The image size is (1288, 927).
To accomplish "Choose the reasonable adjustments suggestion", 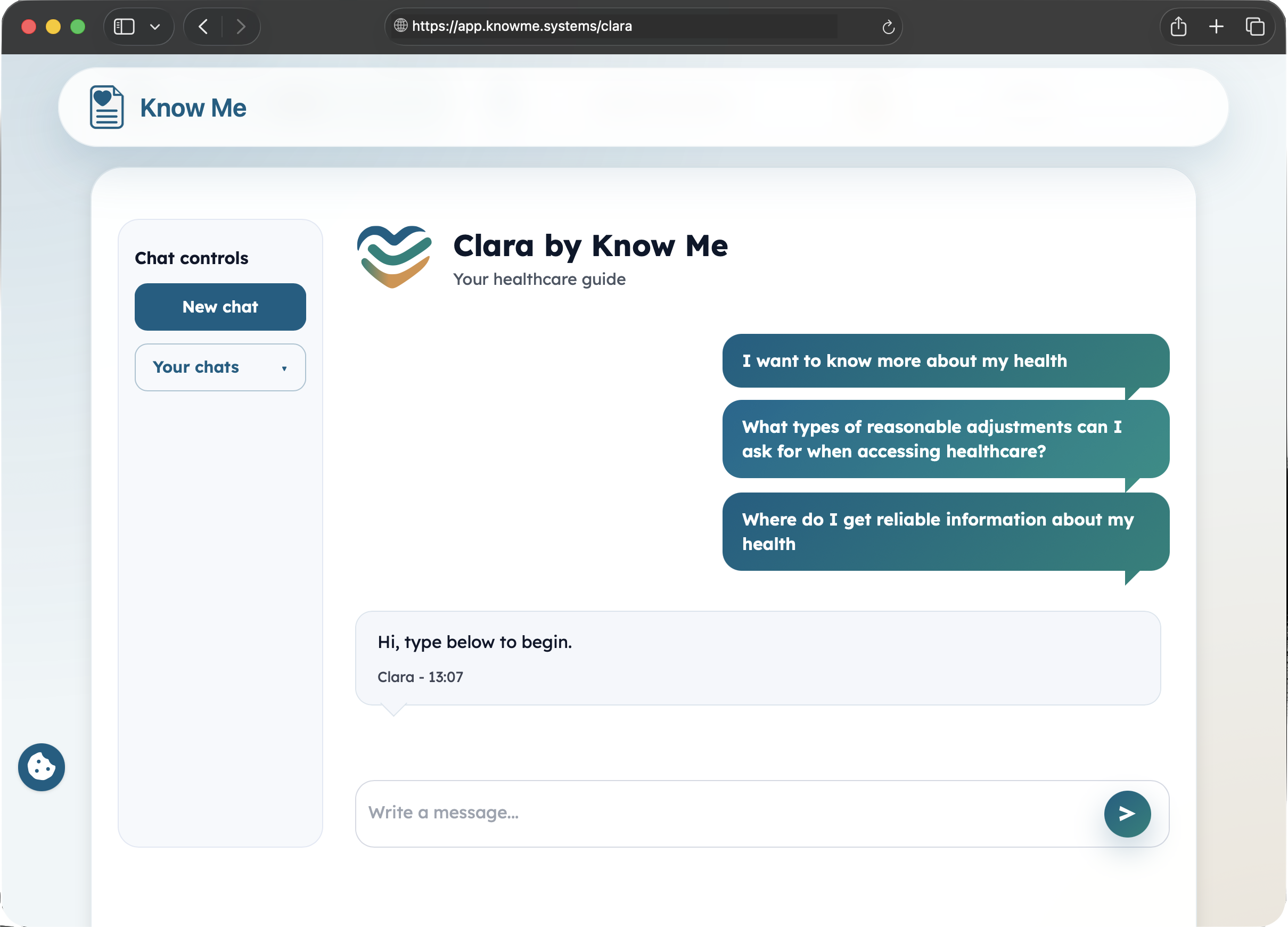I will tap(945, 439).
